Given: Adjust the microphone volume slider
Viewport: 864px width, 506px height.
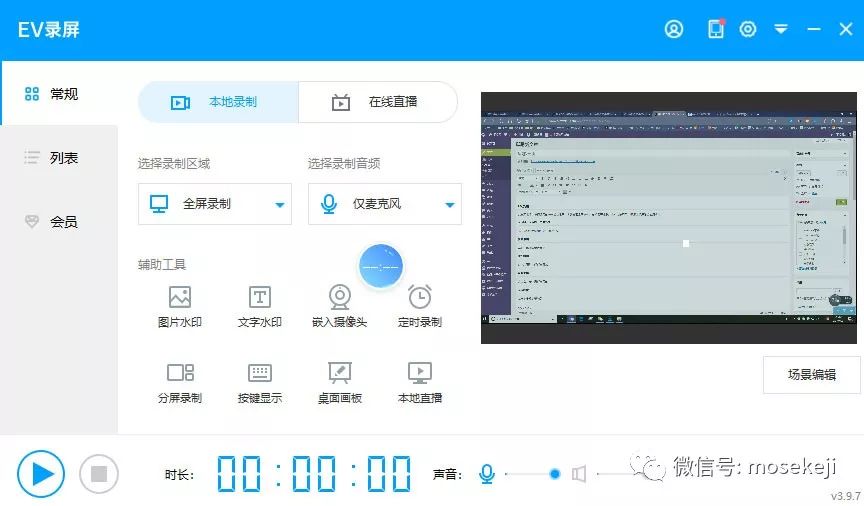Looking at the screenshot, I should point(532,473).
